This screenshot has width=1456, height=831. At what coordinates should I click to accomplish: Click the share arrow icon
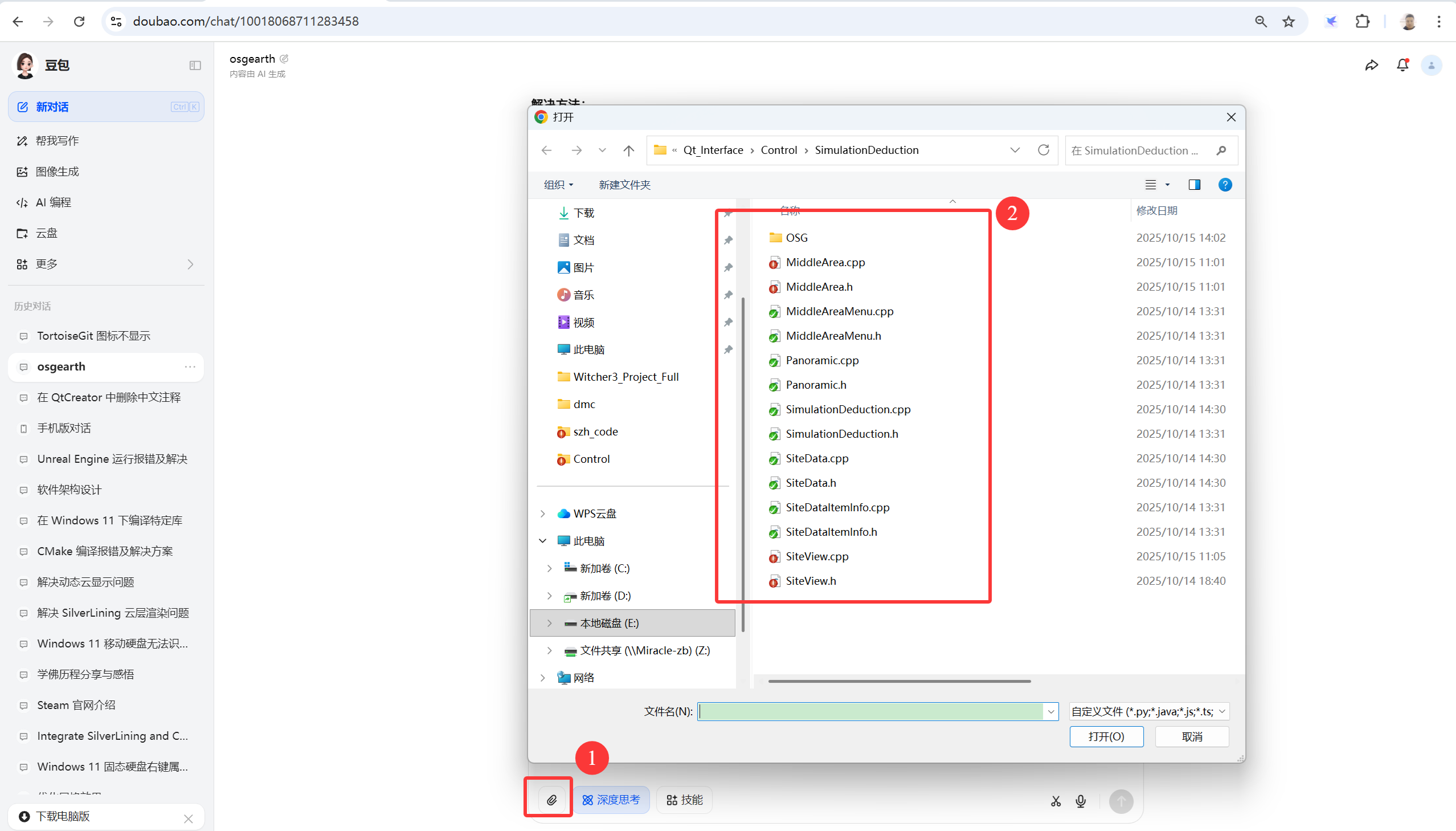coord(1371,66)
